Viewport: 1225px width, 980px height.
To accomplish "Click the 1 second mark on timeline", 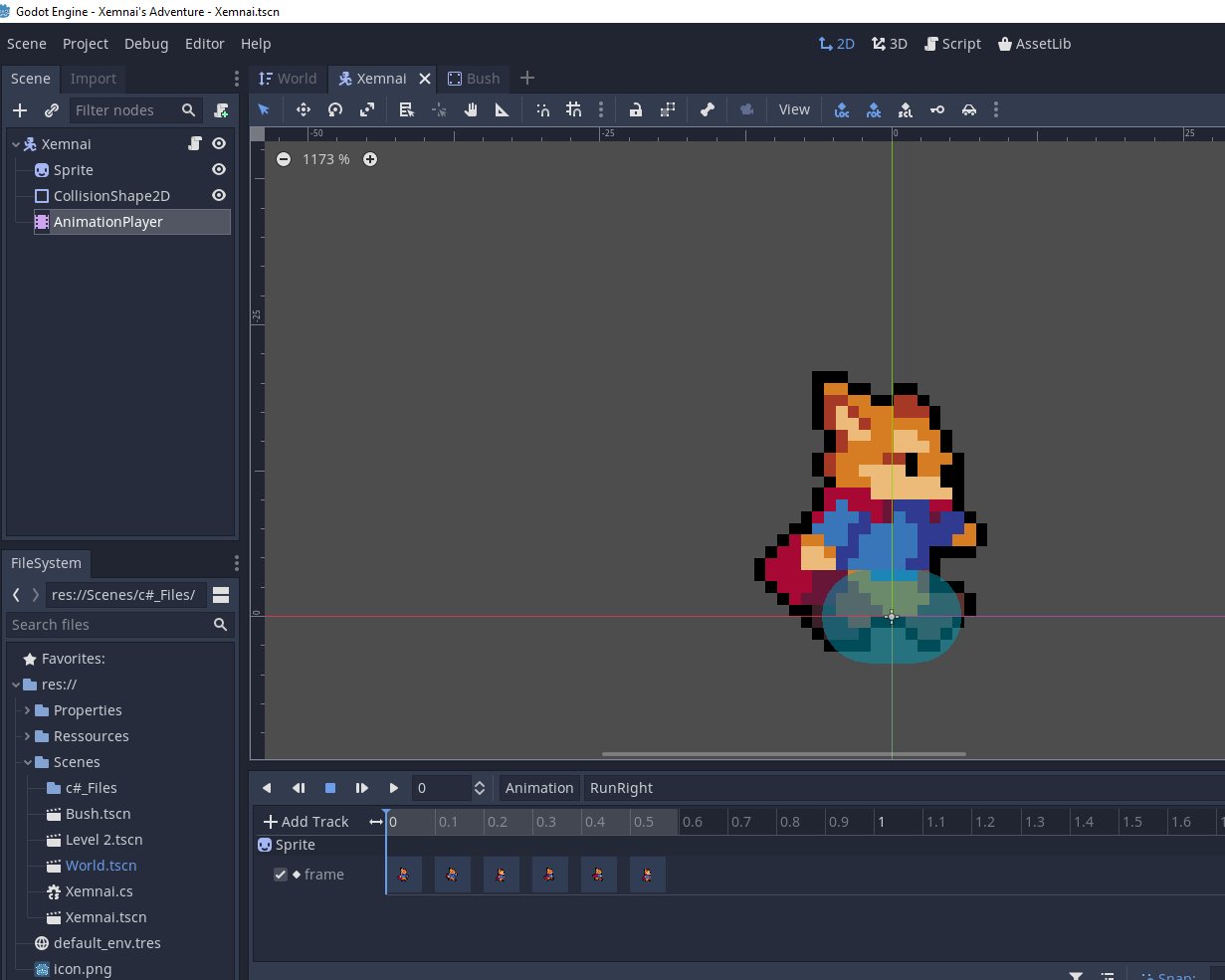I will tap(881, 822).
